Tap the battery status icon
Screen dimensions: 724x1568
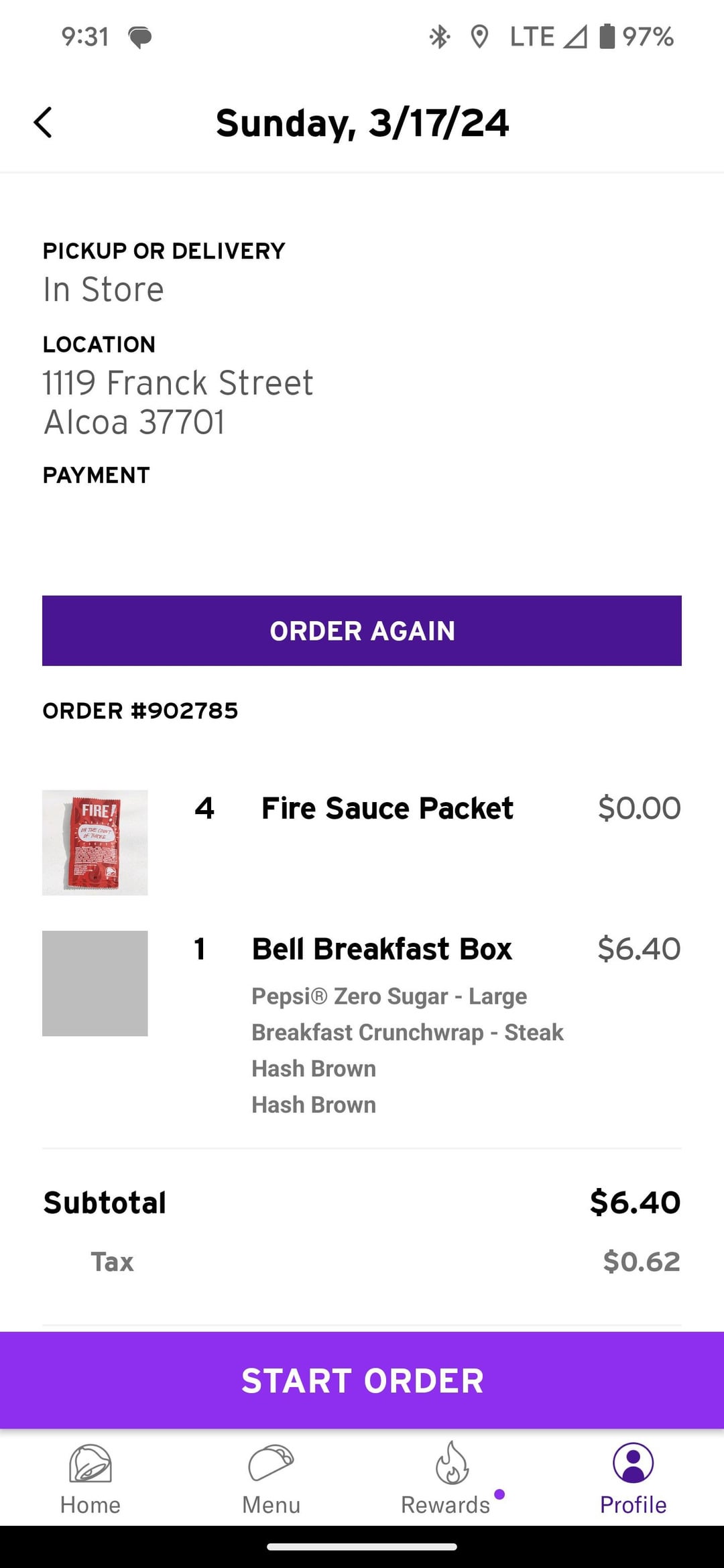606,37
